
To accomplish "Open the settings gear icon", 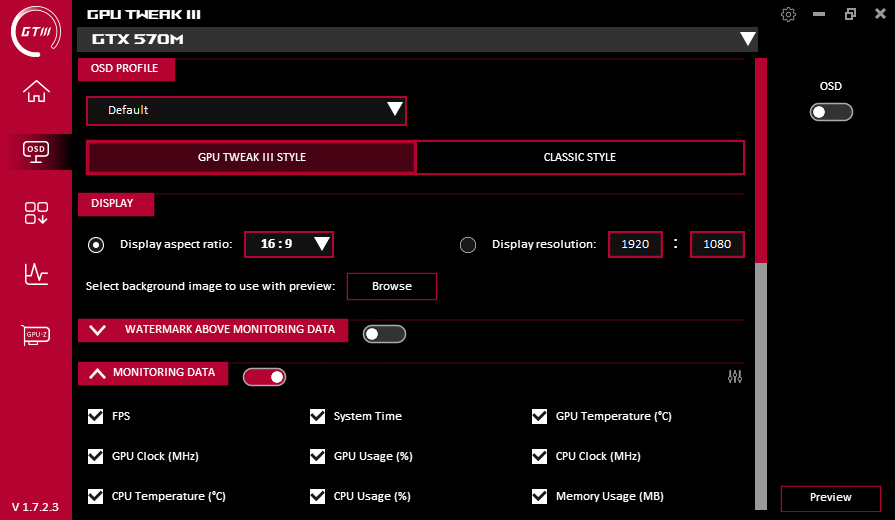I will click(x=788, y=14).
